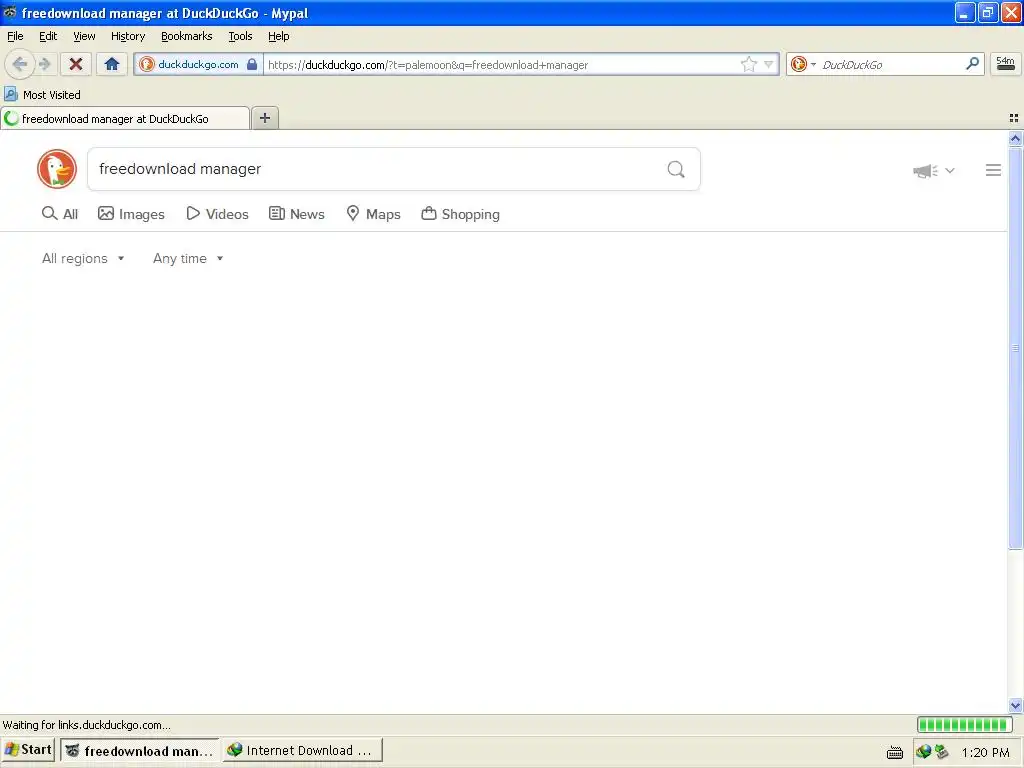This screenshot has width=1024, height=768.
Task: Click the list all tabs grid icon
Action: coord(1014,118)
